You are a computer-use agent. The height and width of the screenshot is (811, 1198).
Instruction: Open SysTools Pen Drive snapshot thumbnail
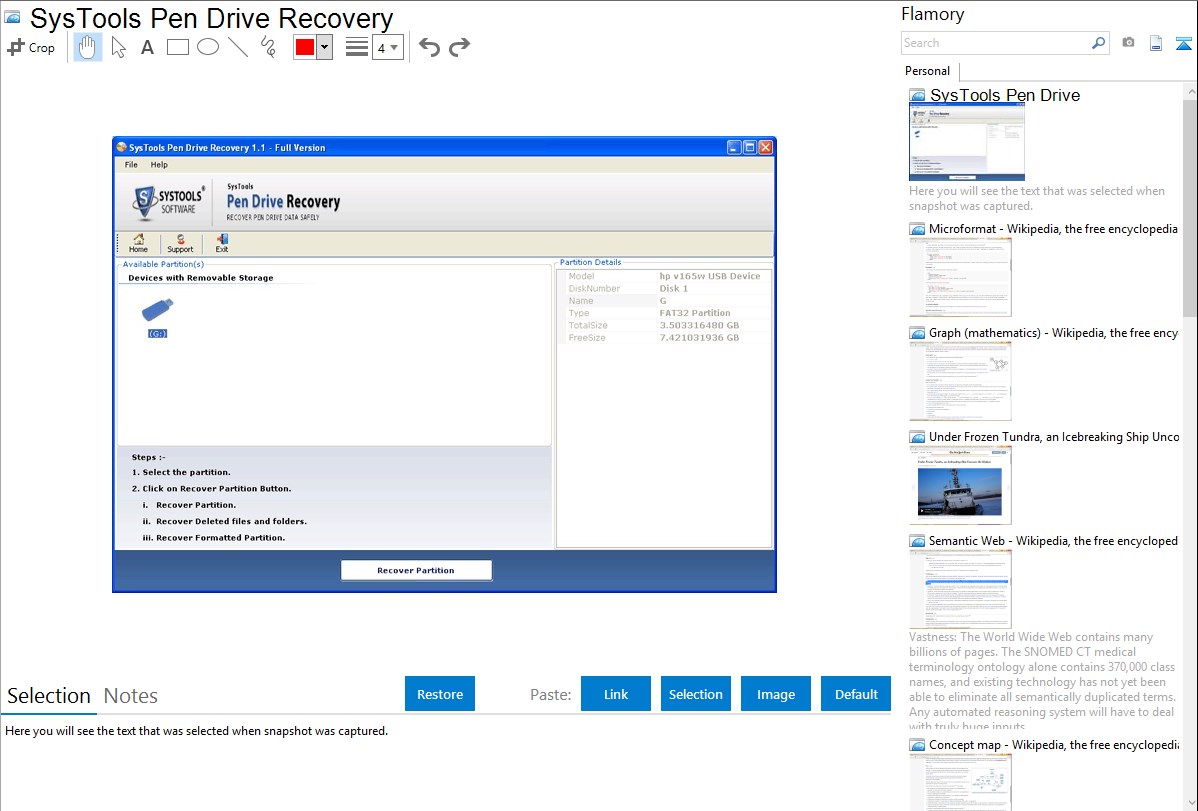tap(966, 141)
